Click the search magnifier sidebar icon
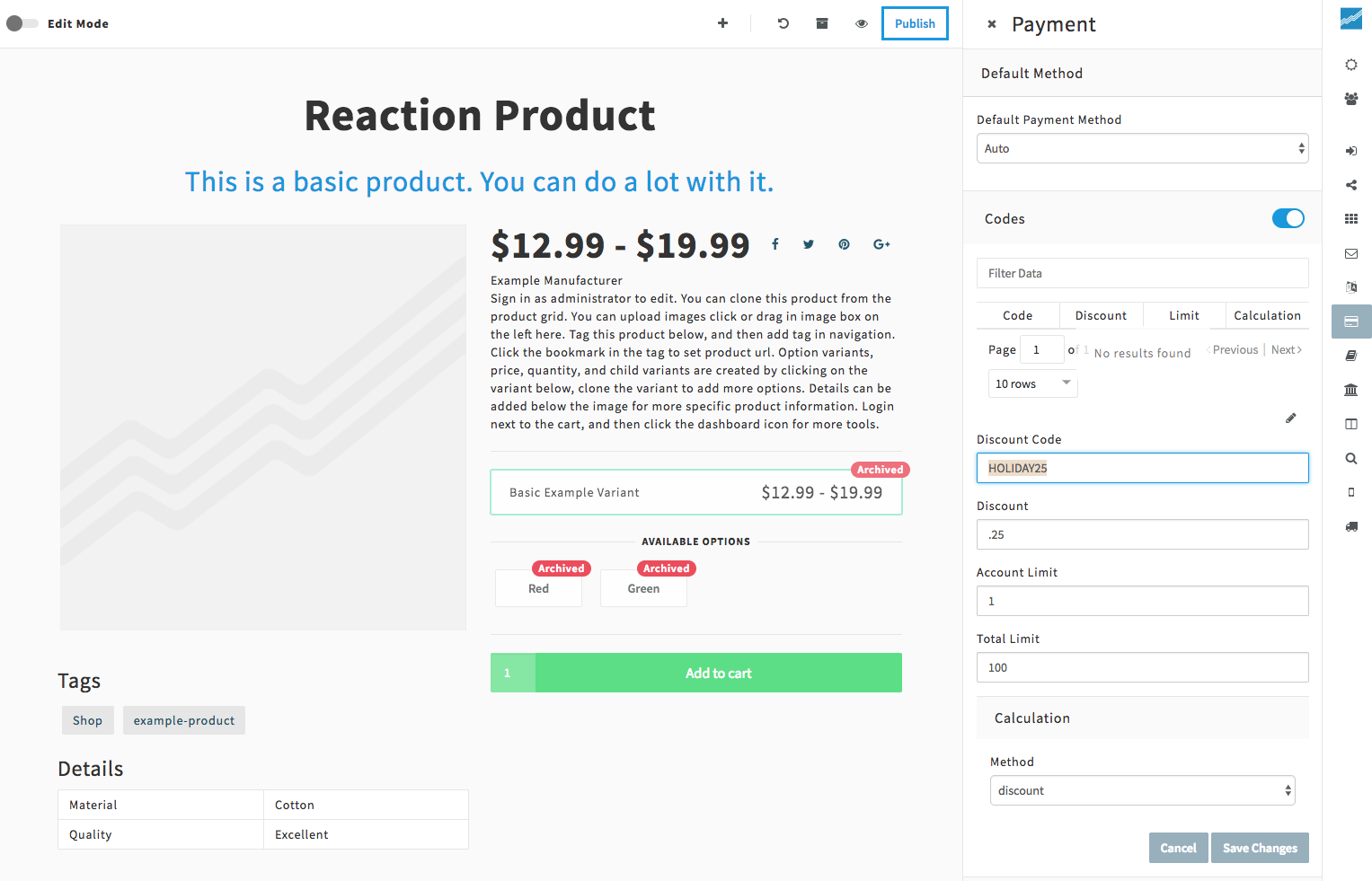Viewport: 1372px width, 881px height. [1350, 458]
